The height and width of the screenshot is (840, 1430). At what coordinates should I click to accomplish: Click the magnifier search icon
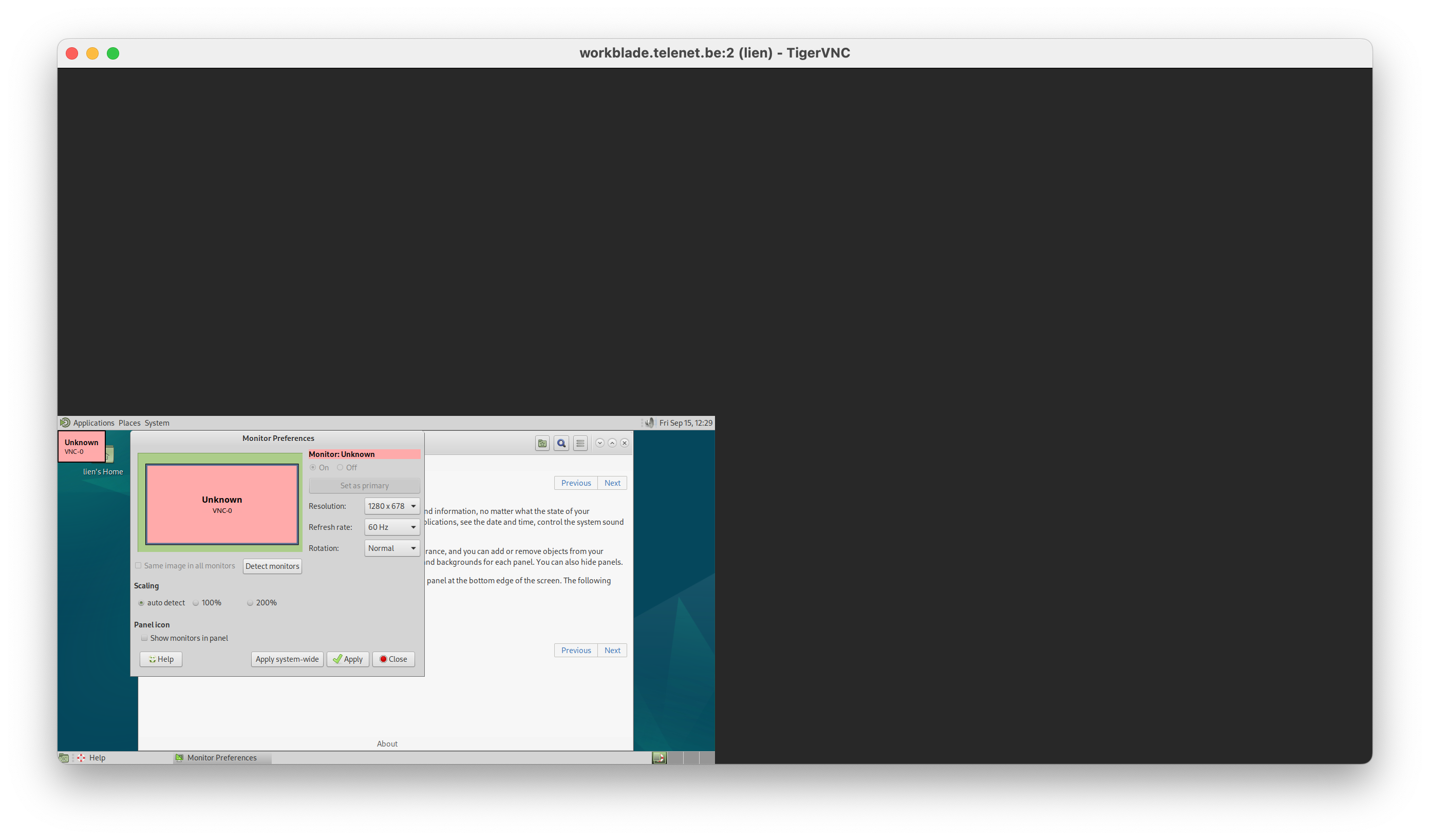click(561, 444)
